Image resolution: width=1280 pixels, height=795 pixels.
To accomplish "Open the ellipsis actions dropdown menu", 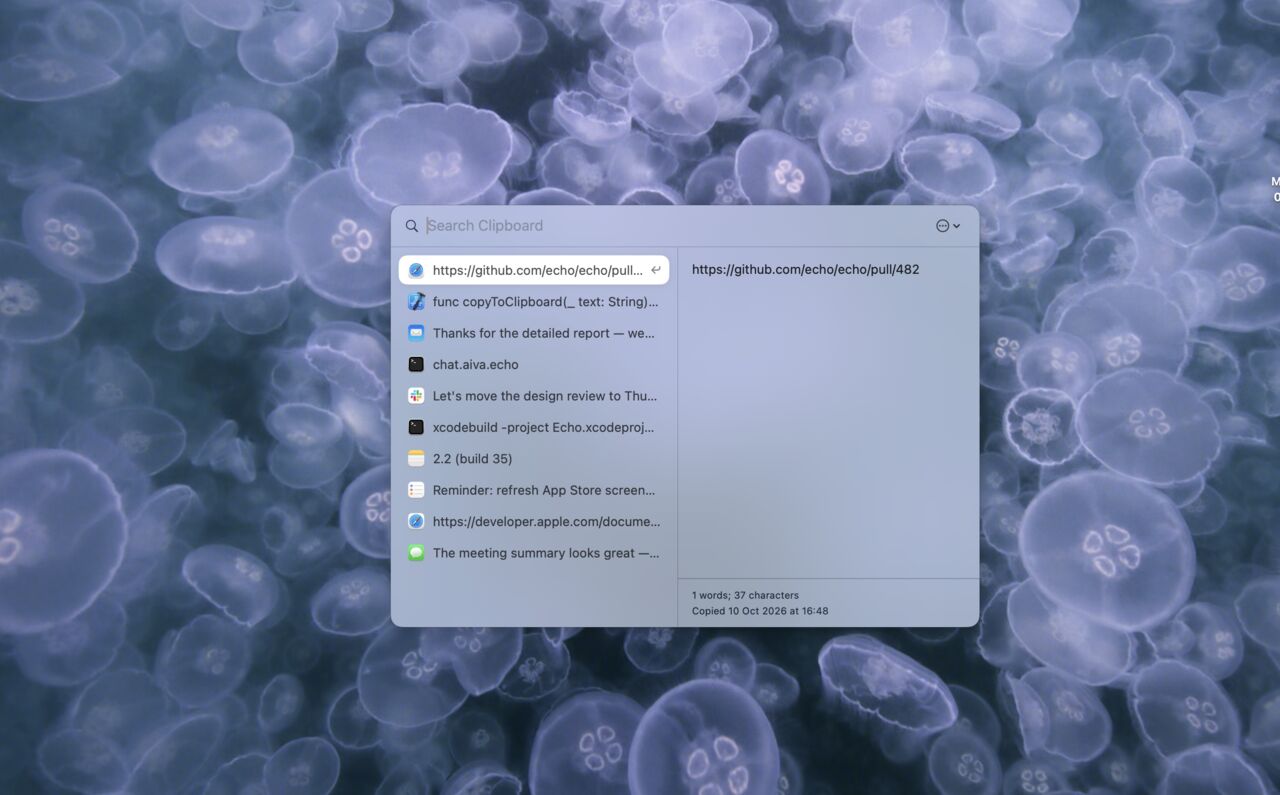I will (948, 226).
